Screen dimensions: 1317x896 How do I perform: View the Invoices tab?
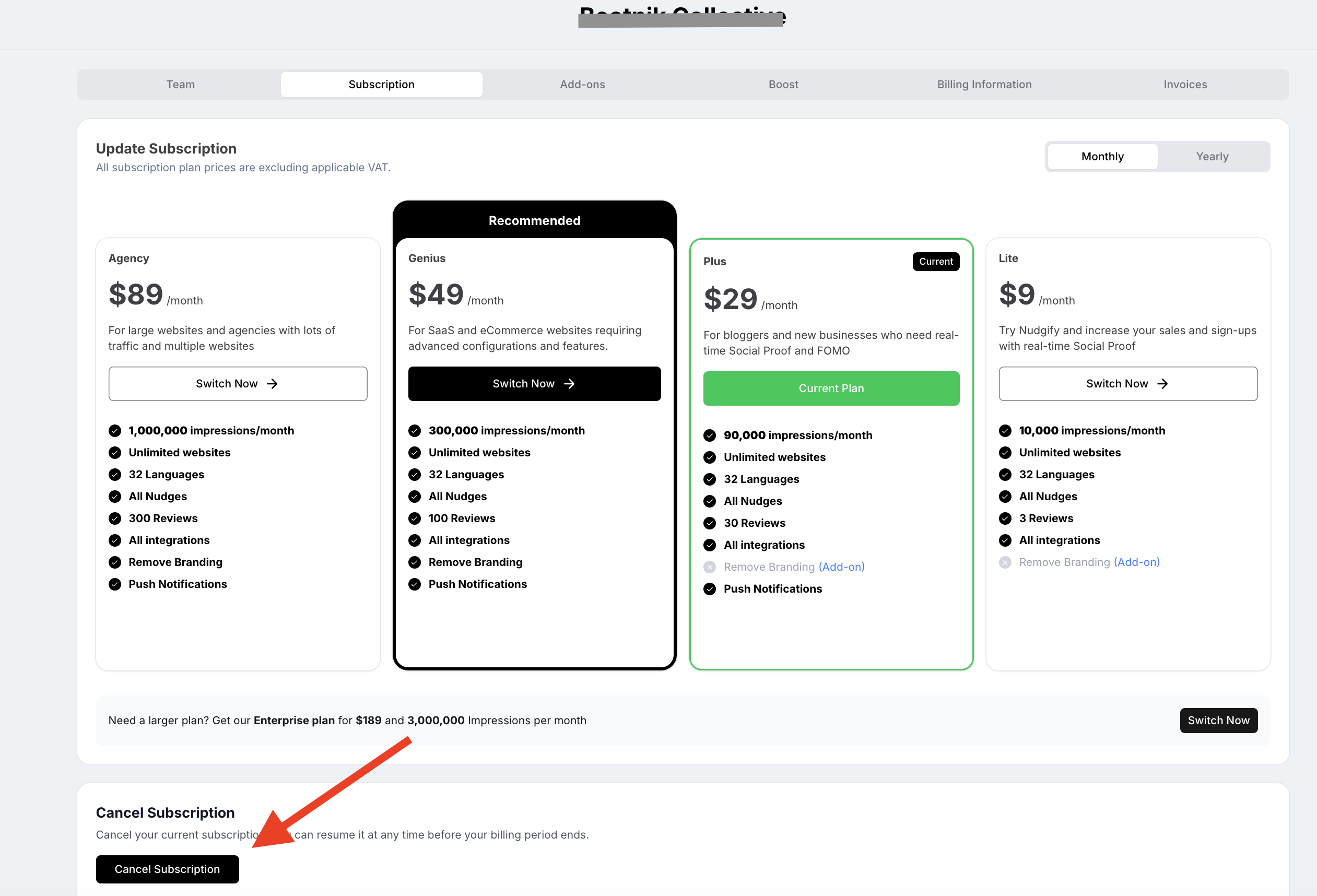point(1185,85)
